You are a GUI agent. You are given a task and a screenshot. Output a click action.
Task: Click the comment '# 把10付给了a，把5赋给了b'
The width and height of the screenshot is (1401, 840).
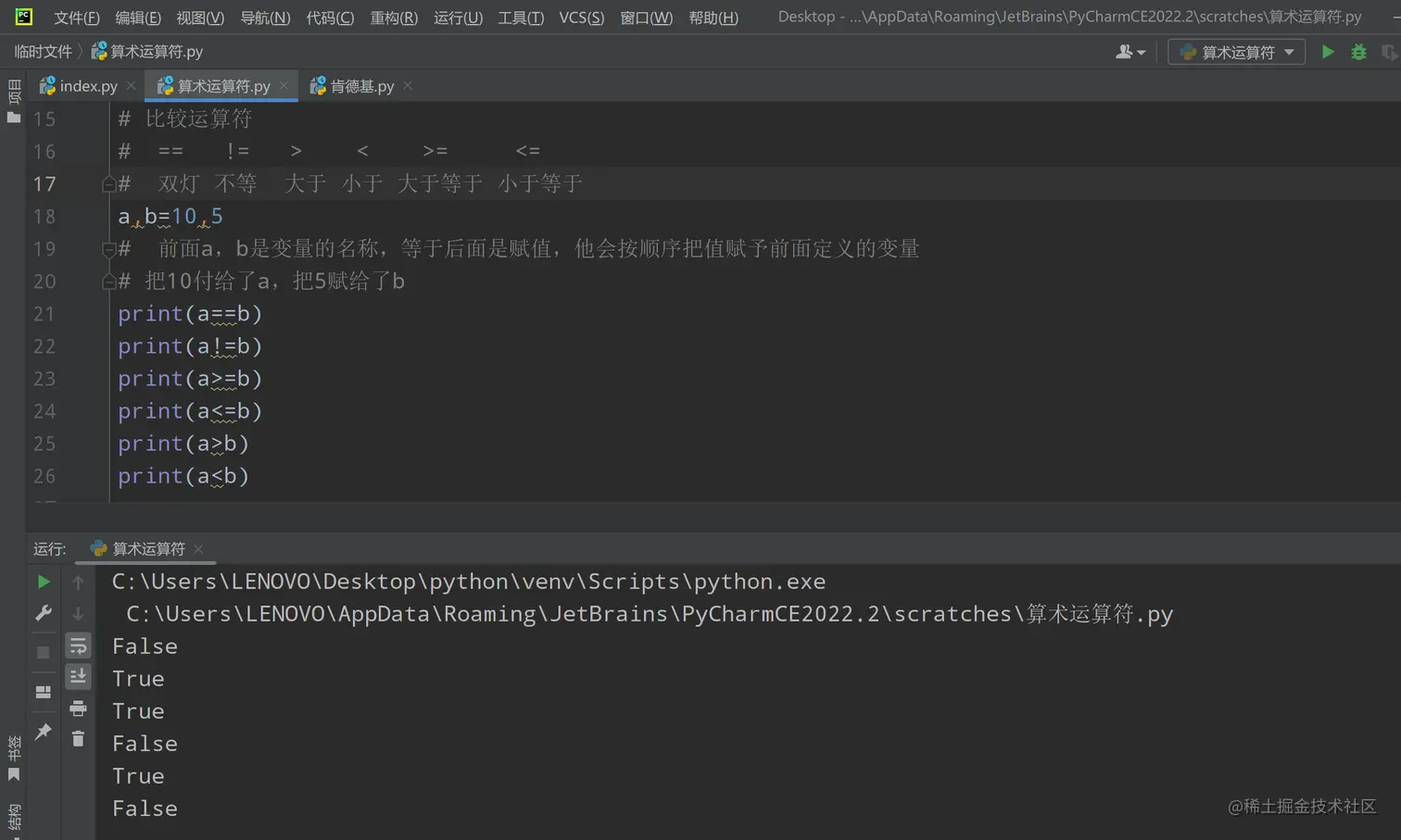click(x=261, y=281)
